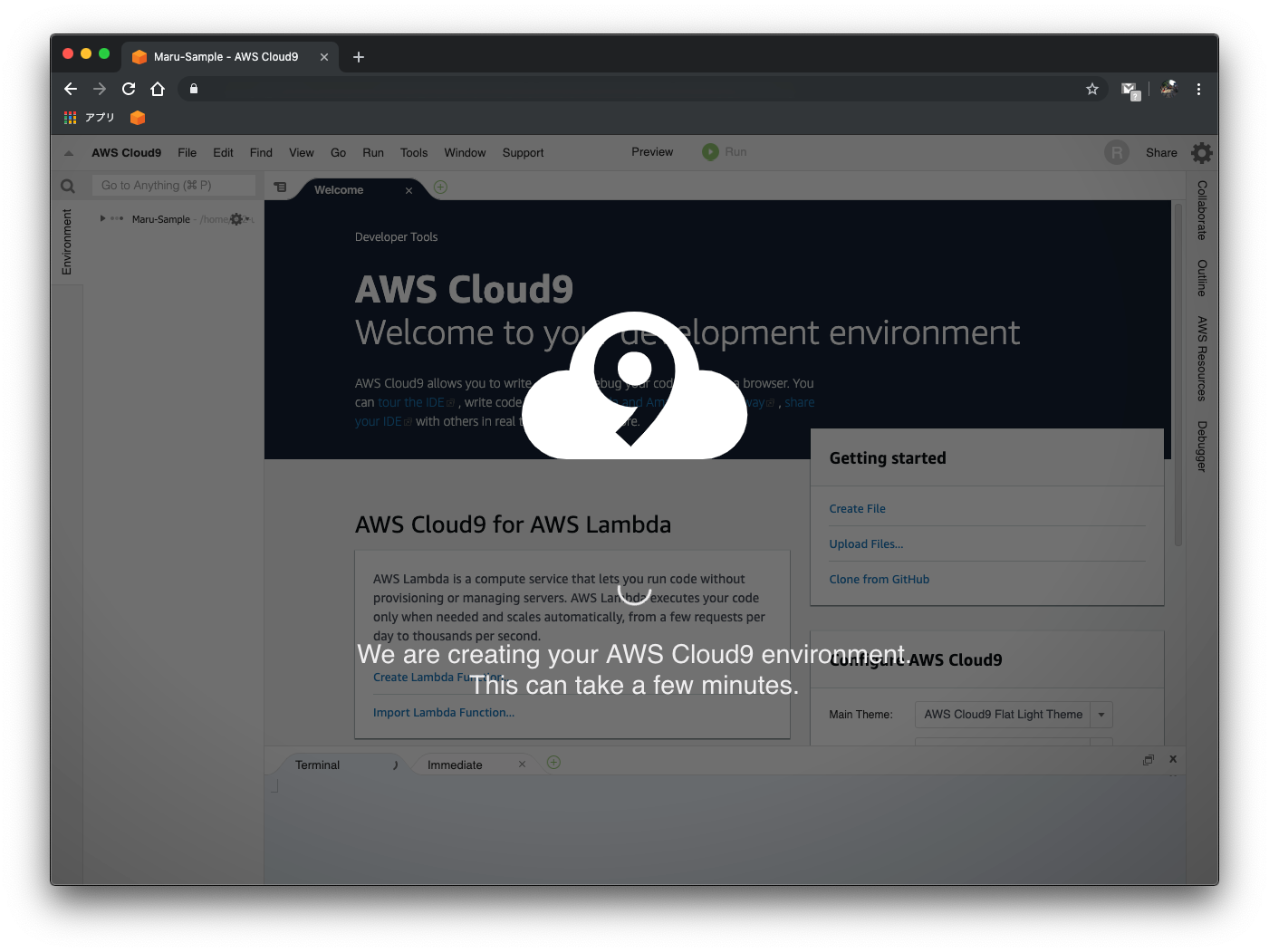This screenshot has width=1269, height=952.
Task: Close the console panel
Action: pyautogui.click(x=1173, y=759)
